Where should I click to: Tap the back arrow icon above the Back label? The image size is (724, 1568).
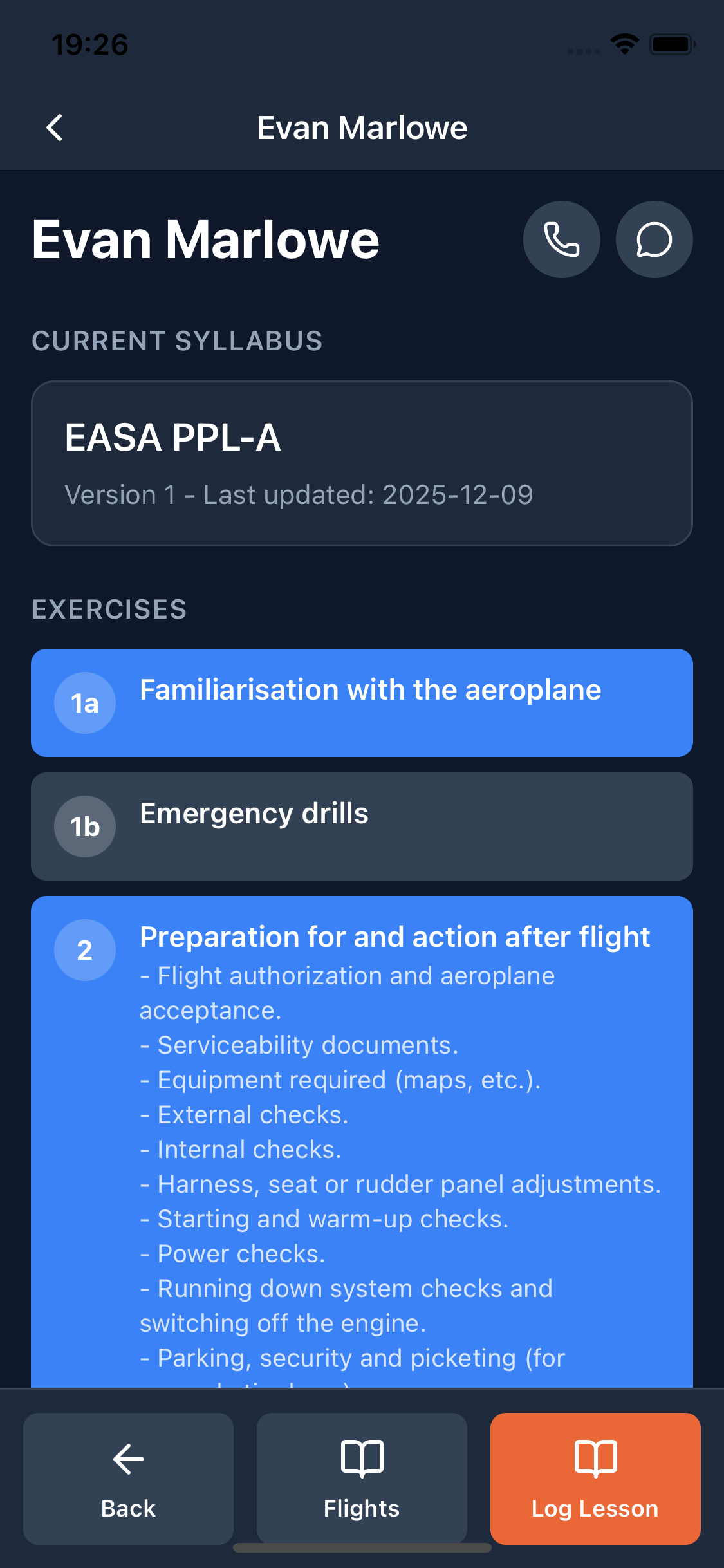pos(127,1459)
